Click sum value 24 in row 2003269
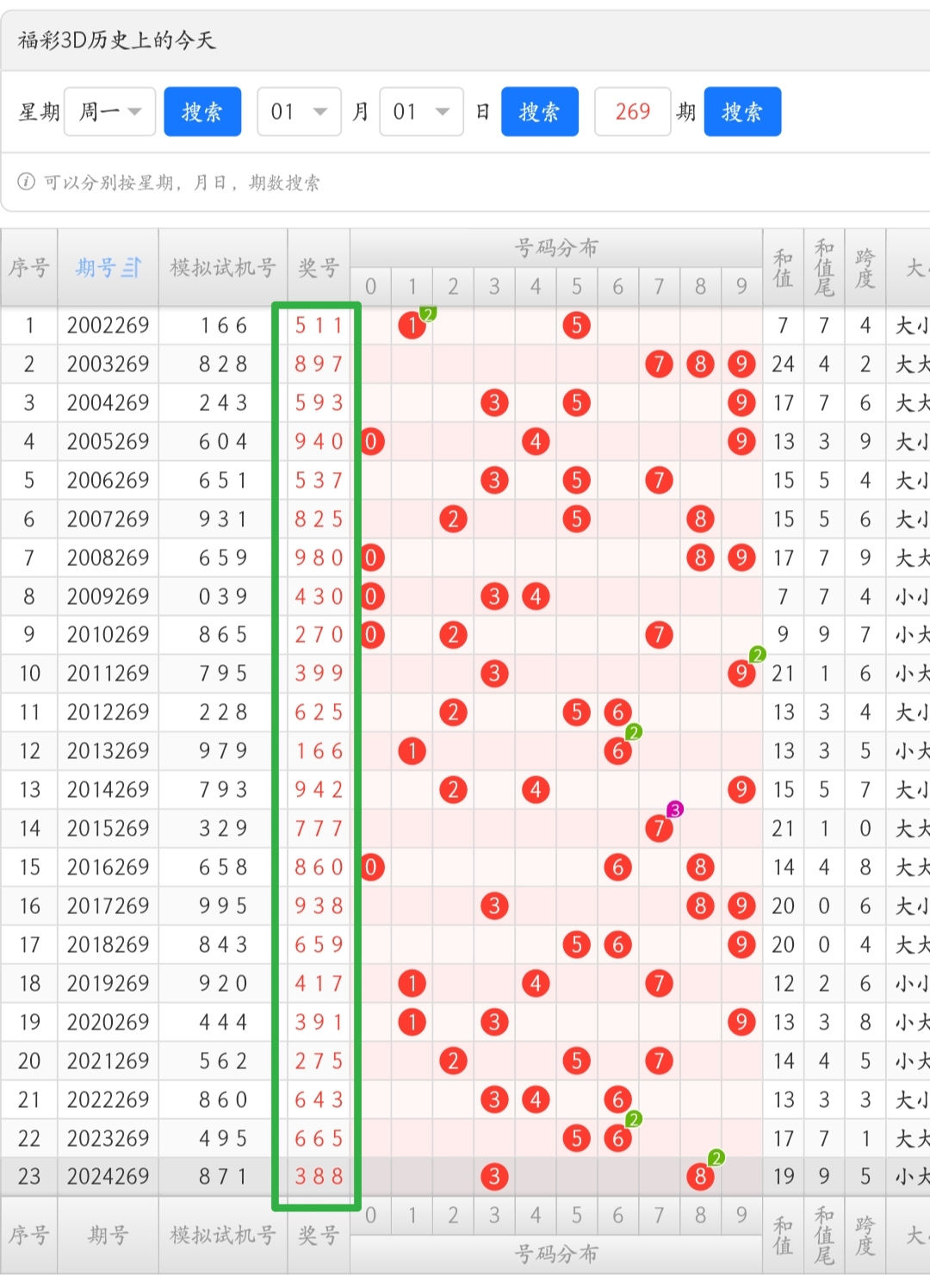Viewport: 930px width, 1288px height. click(783, 364)
